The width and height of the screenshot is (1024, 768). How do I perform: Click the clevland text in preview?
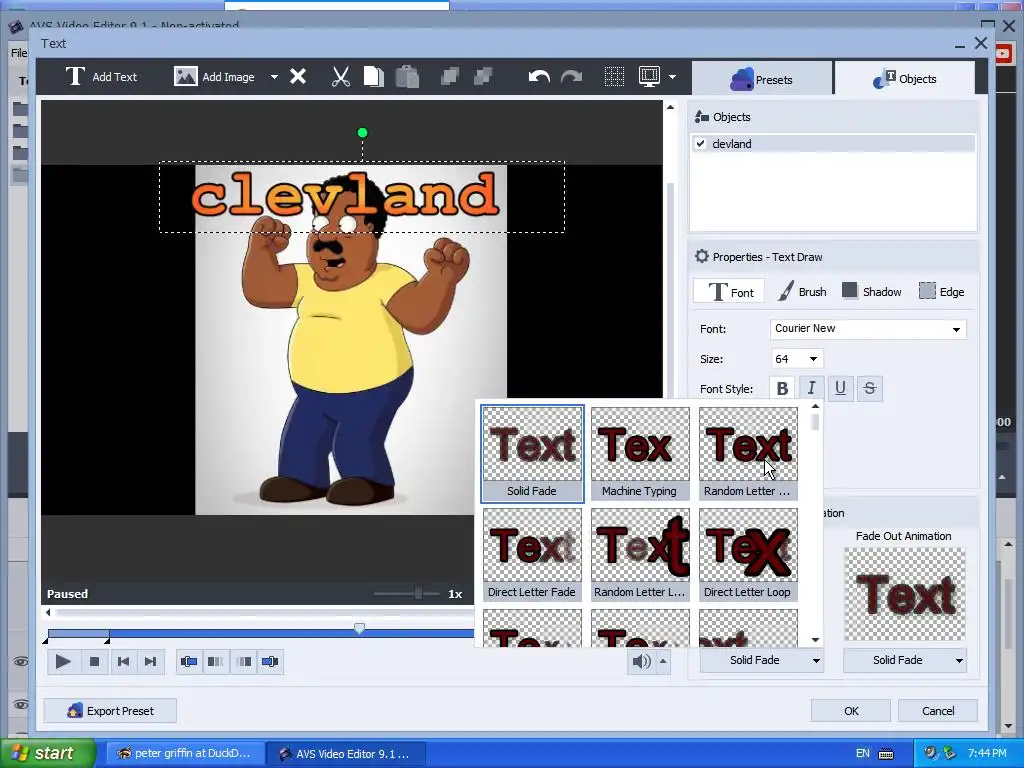click(x=345, y=194)
